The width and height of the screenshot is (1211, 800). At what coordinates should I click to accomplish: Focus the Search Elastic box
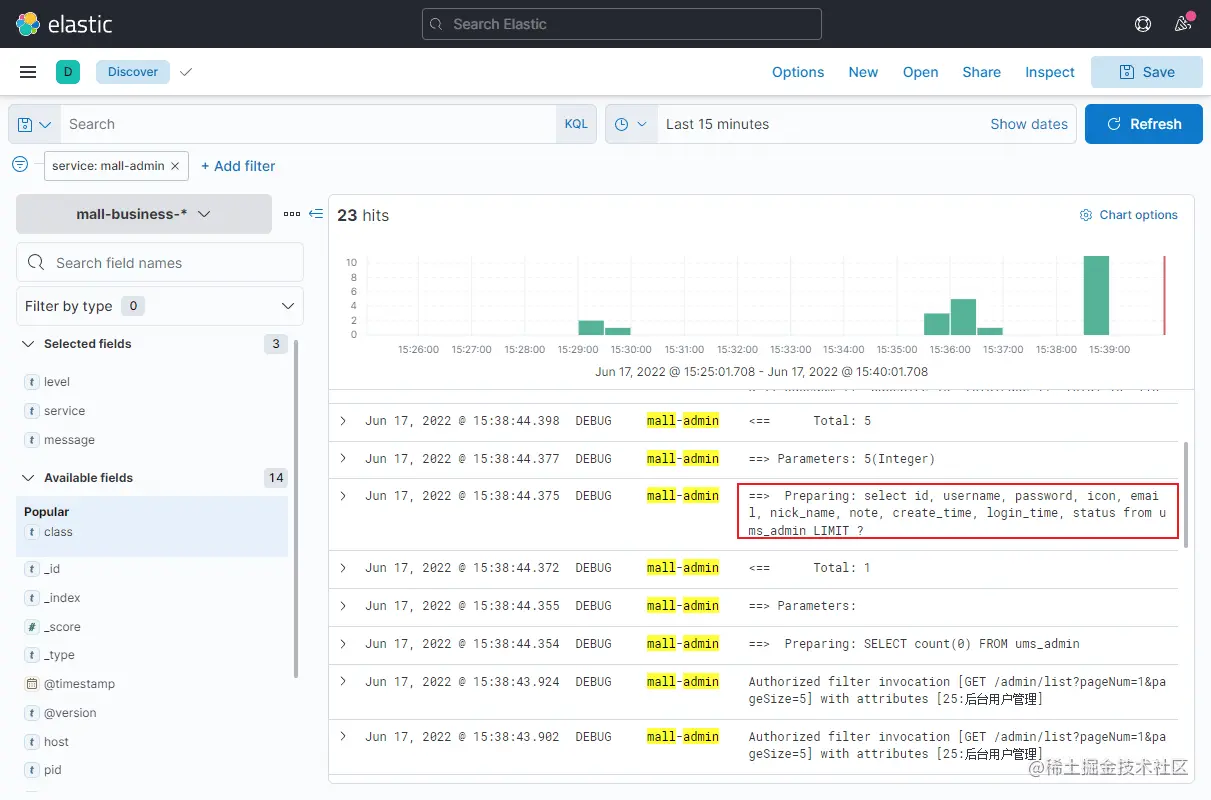(622, 24)
